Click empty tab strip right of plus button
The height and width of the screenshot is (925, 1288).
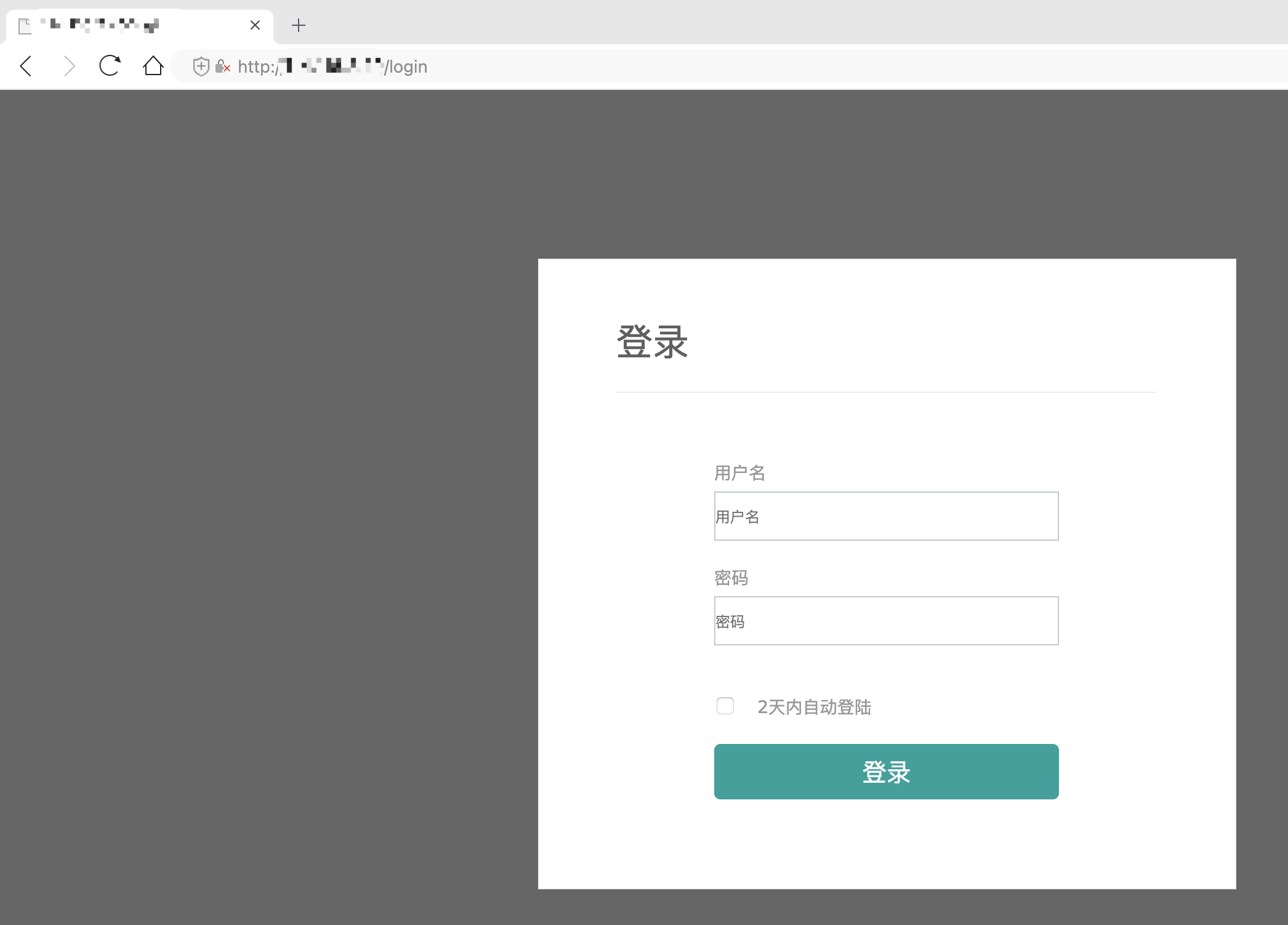tap(739, 25)
